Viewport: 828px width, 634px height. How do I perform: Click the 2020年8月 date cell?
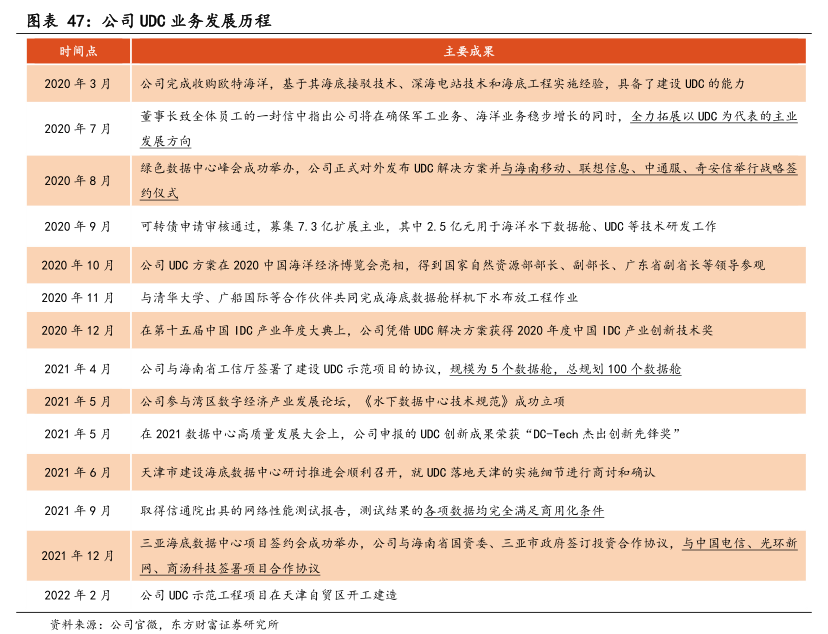point(78,181)
